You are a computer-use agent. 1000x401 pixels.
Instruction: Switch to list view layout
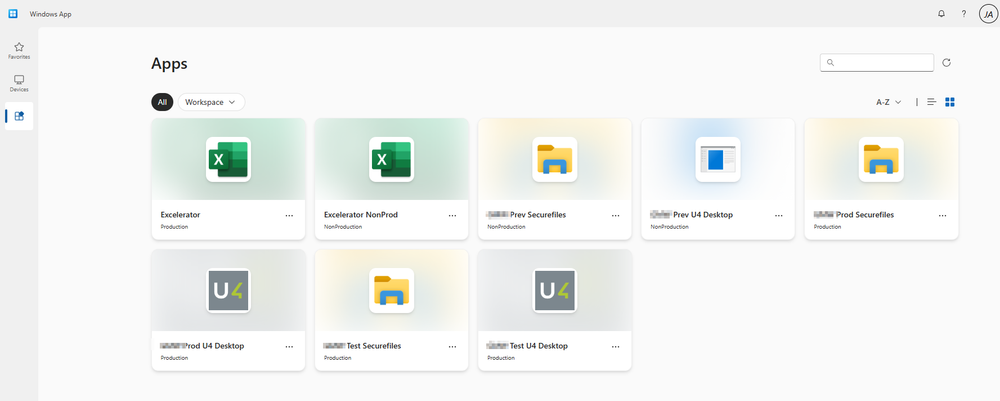pos(932,102)
